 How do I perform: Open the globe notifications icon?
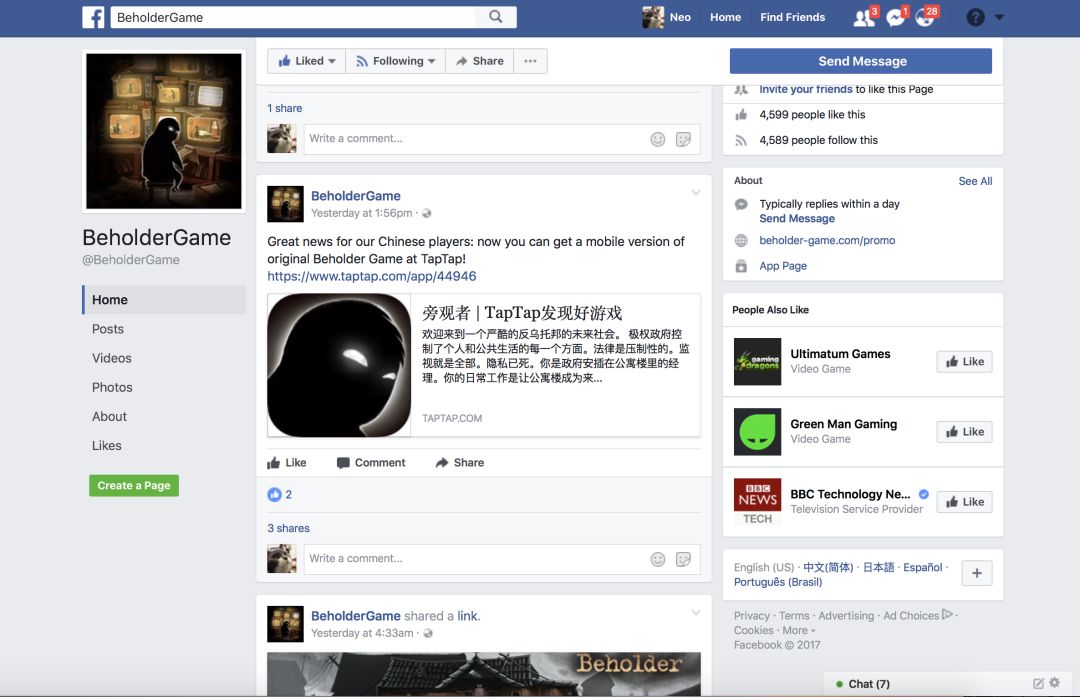pyautogui.click(x=925, y=17)
